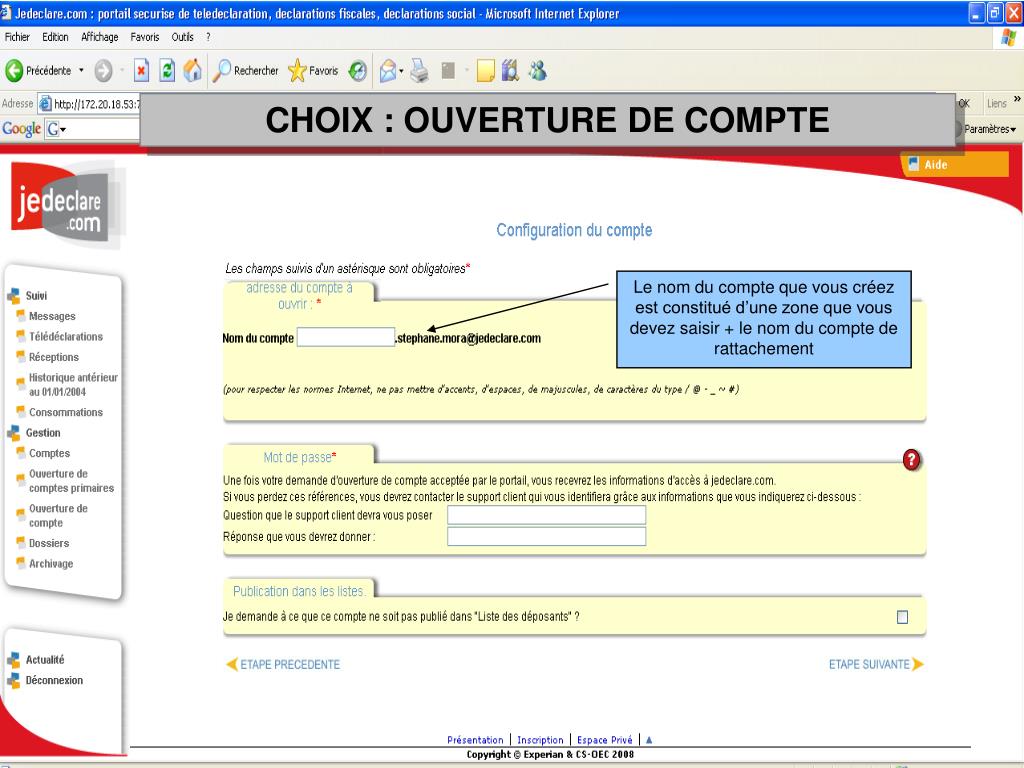Viewport: 1024px width, 768px height.
Task: Open the Inscription footer link
Action: pos(540,740)
